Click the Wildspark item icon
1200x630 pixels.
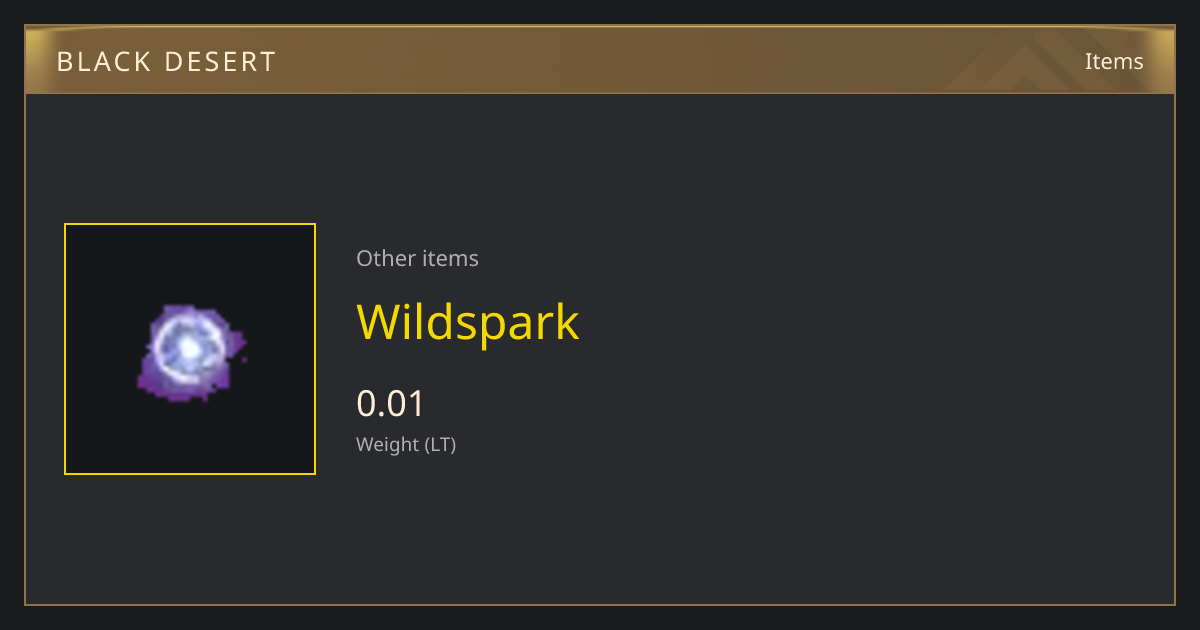click(190, 349)
